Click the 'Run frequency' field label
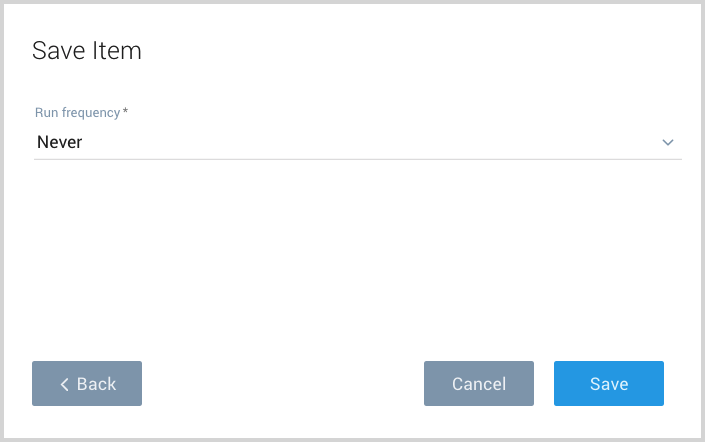 [x=77, y=113]
